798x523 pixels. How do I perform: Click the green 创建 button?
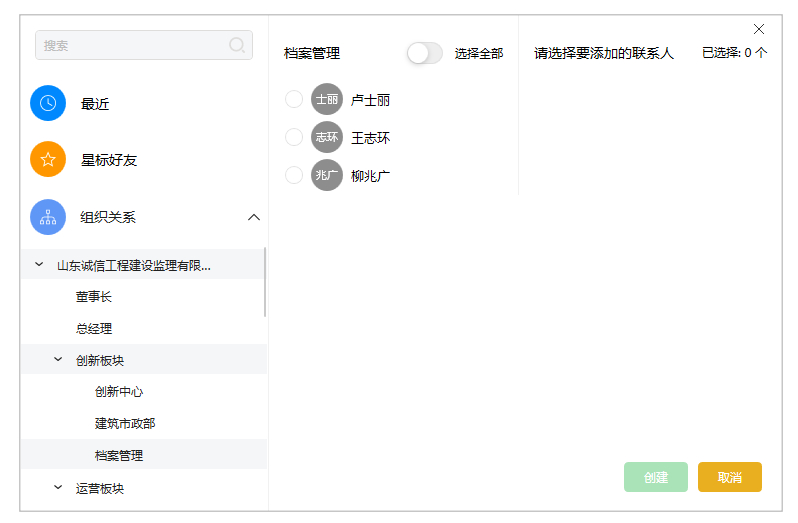(x=656, y=477)
